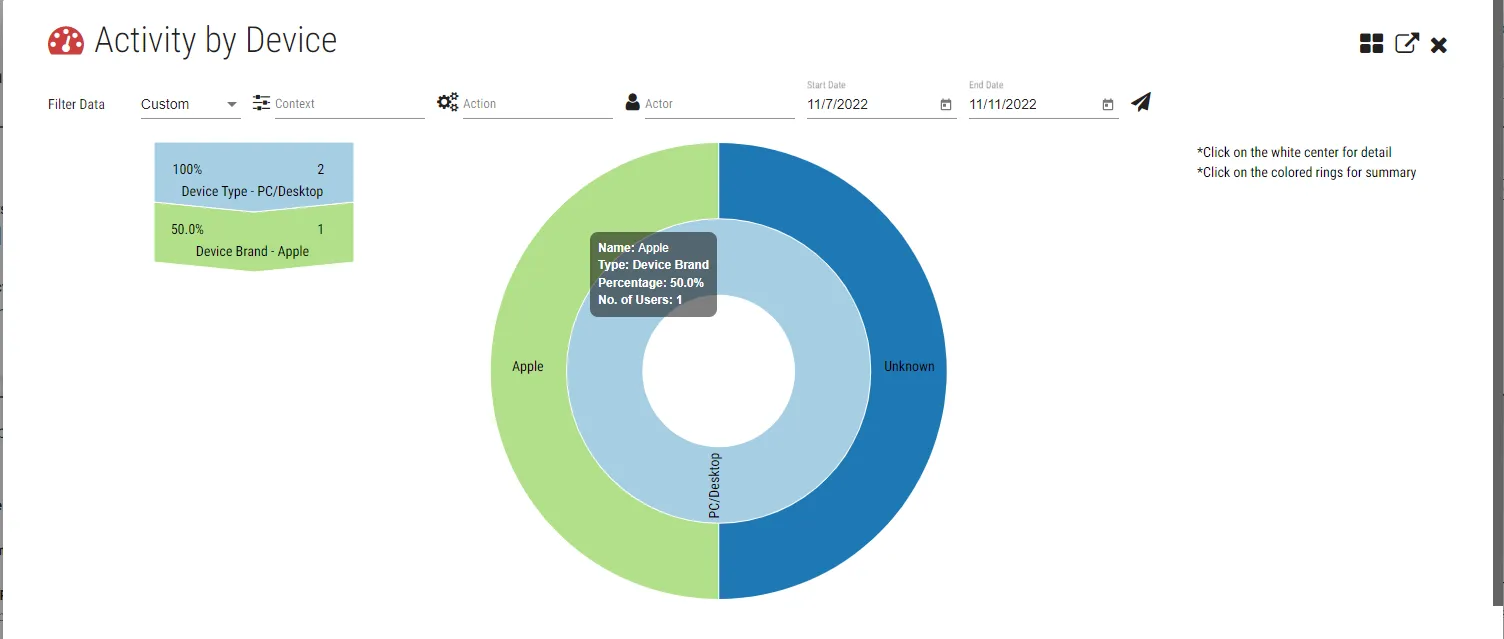Open the End Date calendar picker
The height and width of the screenshot is (639, 1504).
[1108, 104]
